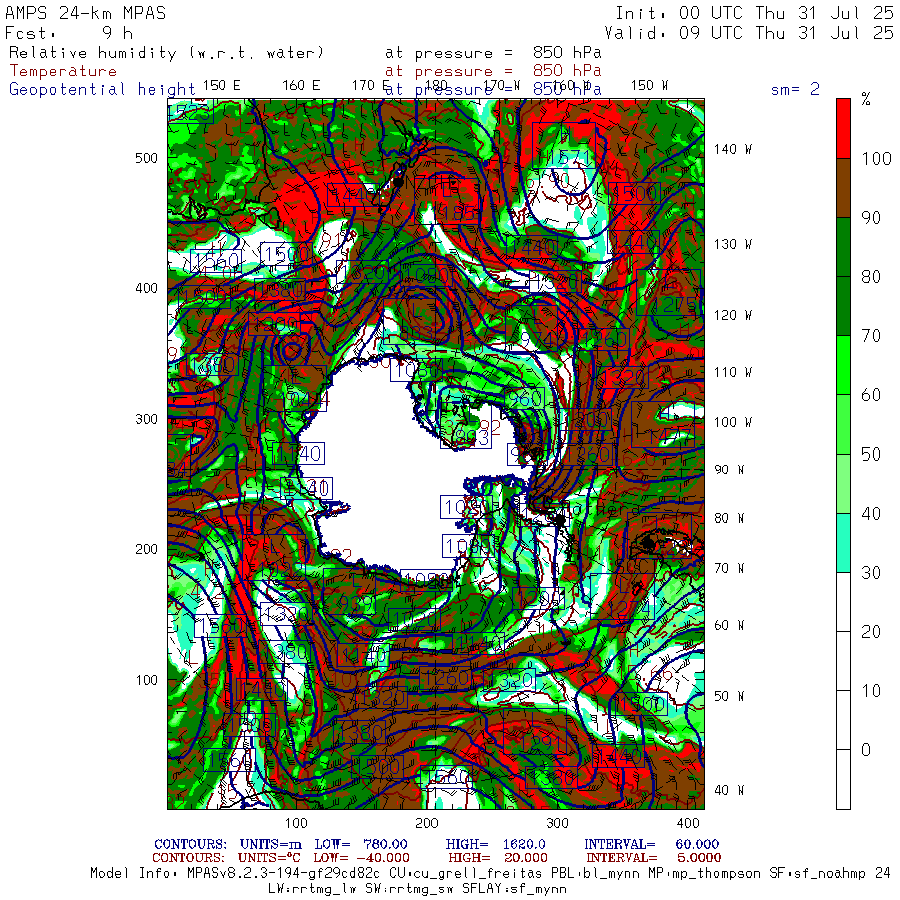Click the x-axis grid tick label '300'

pyautogui.click(x=557, y=823)
